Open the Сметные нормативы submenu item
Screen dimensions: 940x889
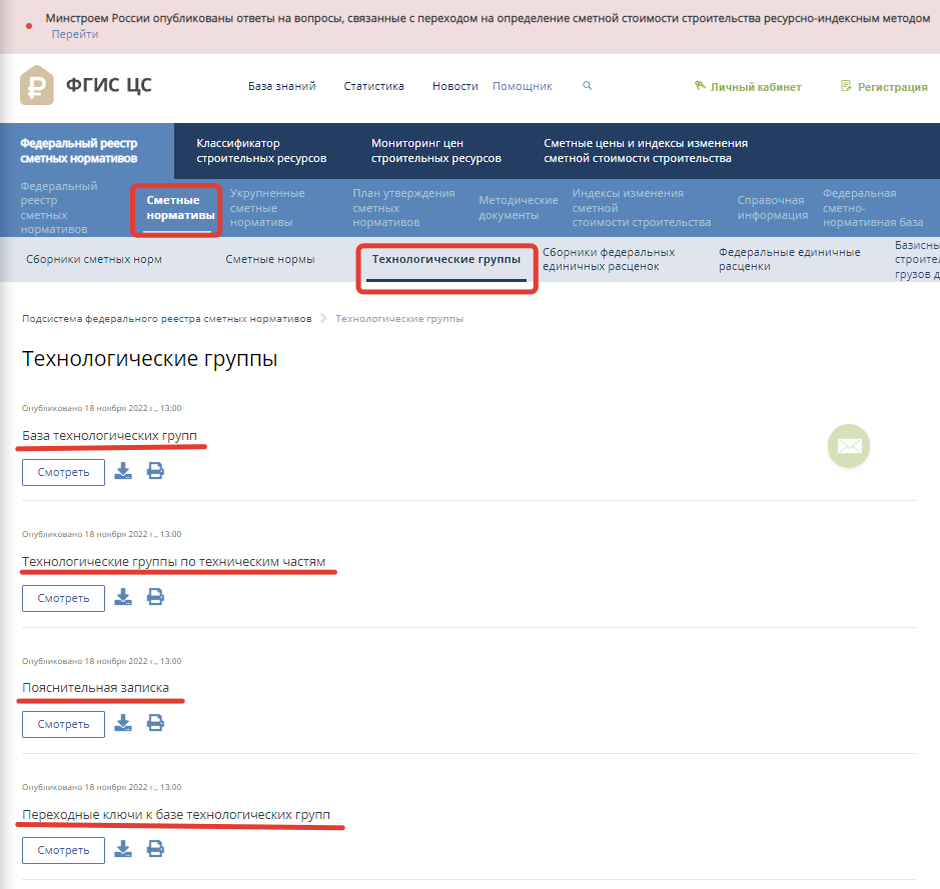point(180,207)
